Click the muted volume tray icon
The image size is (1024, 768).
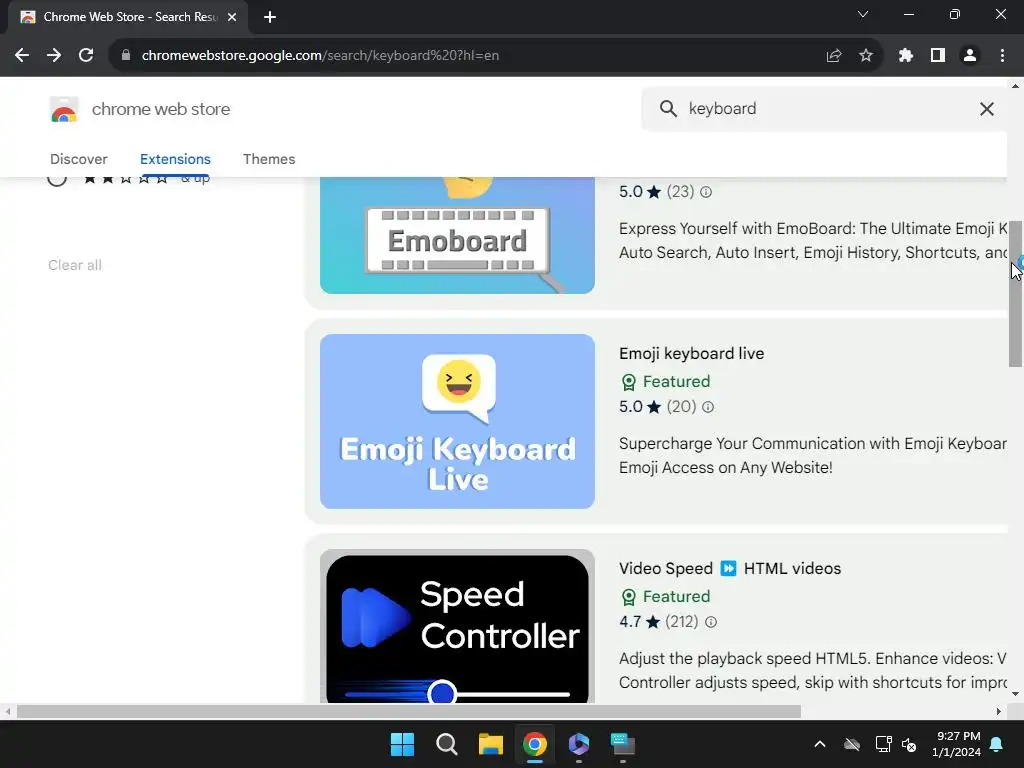click(x=908, y=744)
